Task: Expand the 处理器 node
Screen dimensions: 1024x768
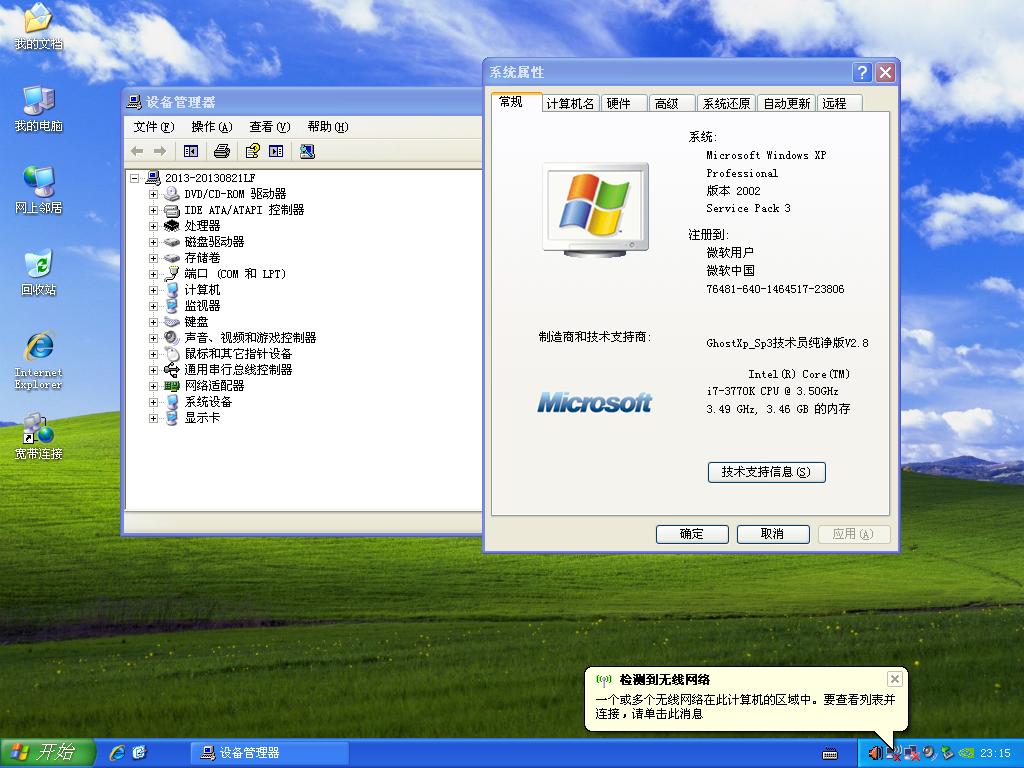Action: 153,226
